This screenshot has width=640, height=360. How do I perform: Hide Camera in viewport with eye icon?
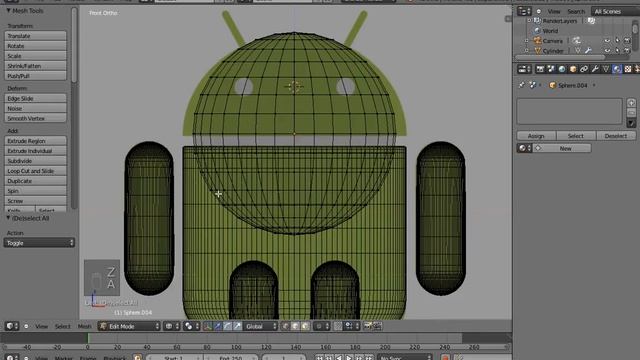pyautogui.click(x=607, y=41)
